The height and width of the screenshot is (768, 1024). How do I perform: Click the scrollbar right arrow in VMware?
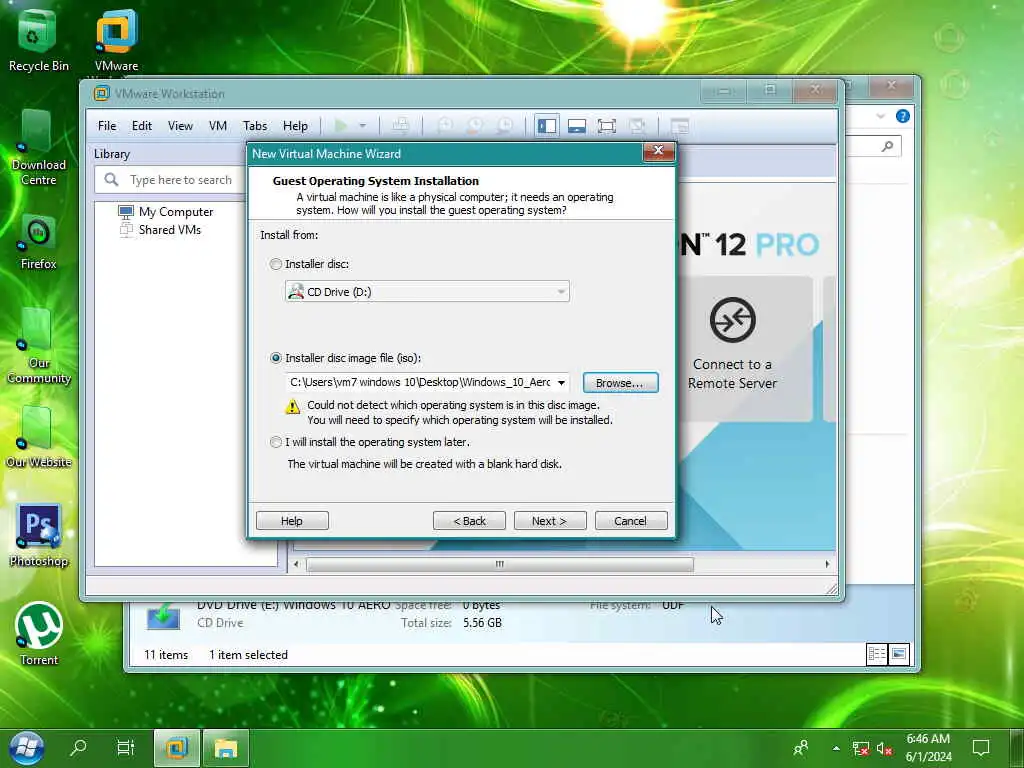tap(827, 564)
